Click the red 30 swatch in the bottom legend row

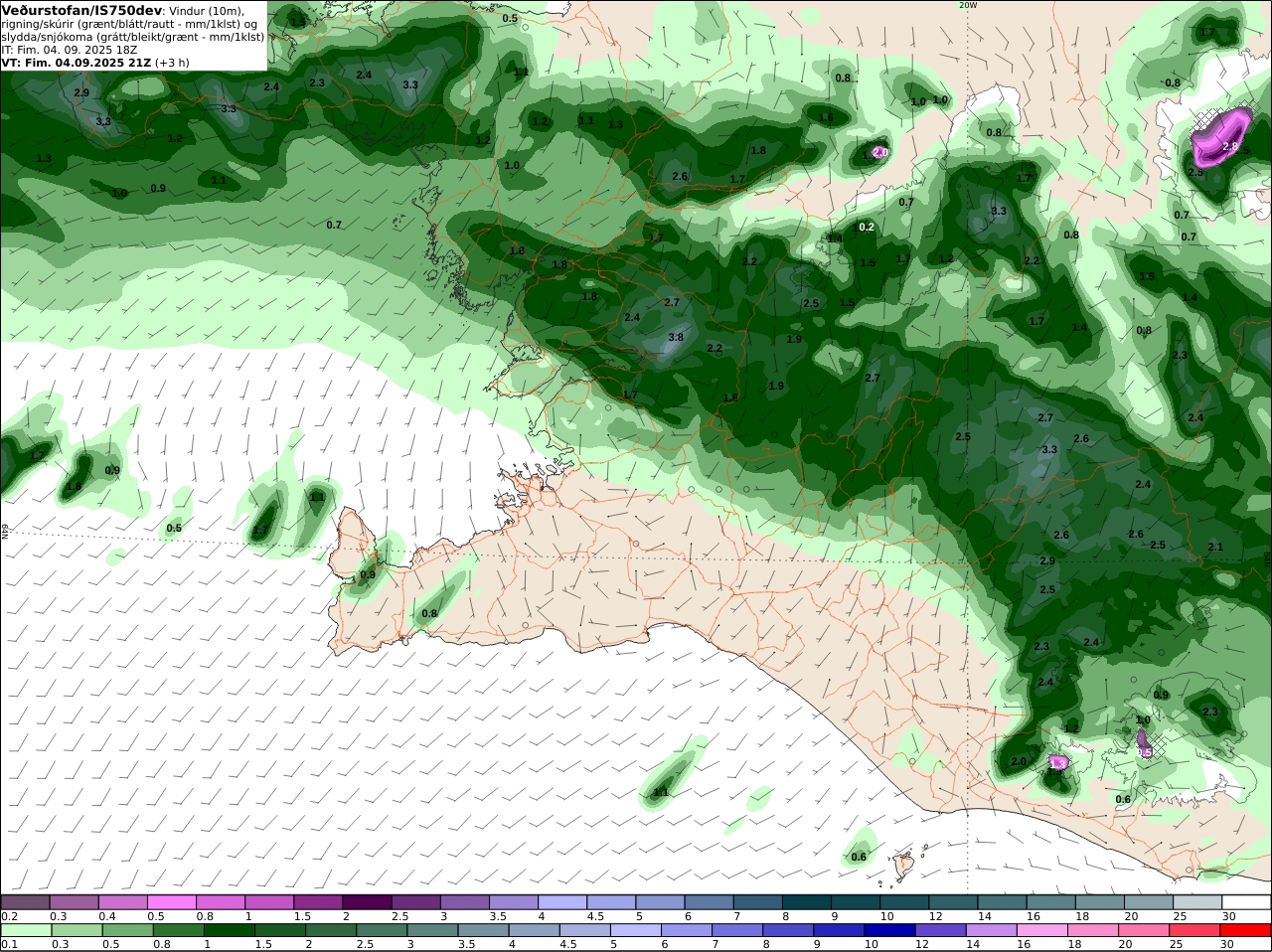coord(1245,930)
